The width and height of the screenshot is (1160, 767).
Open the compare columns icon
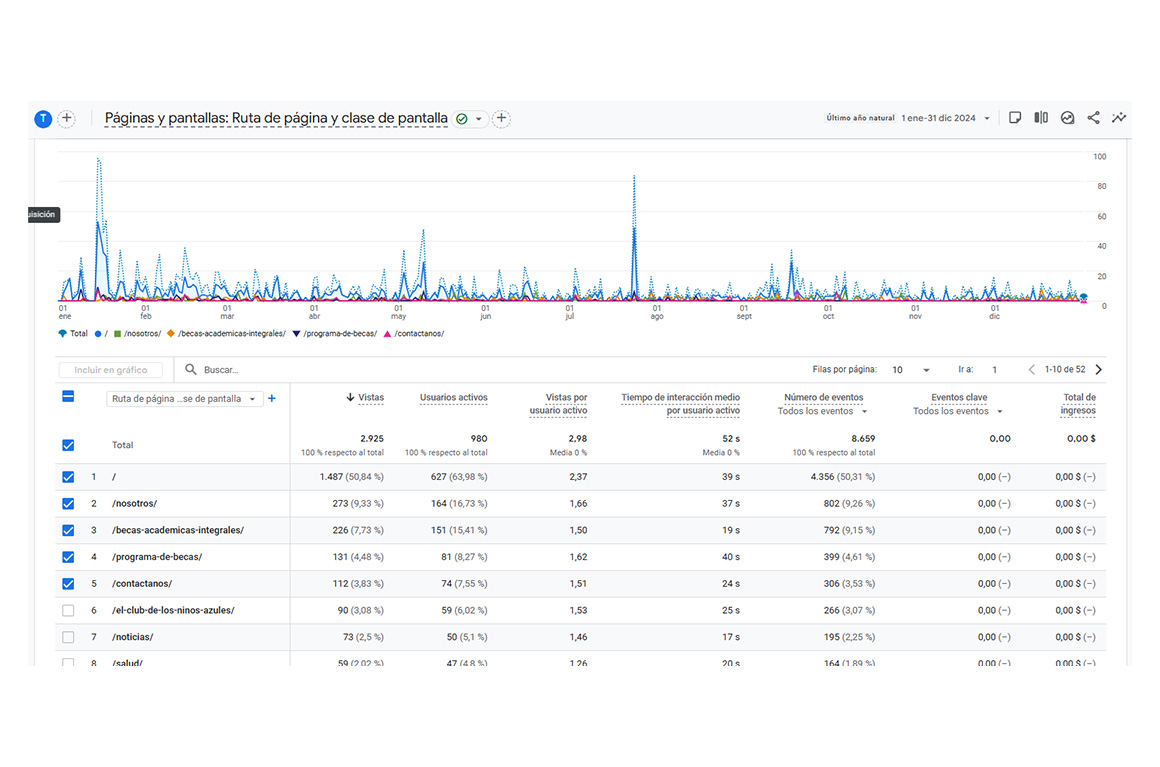pos(1041,118)
